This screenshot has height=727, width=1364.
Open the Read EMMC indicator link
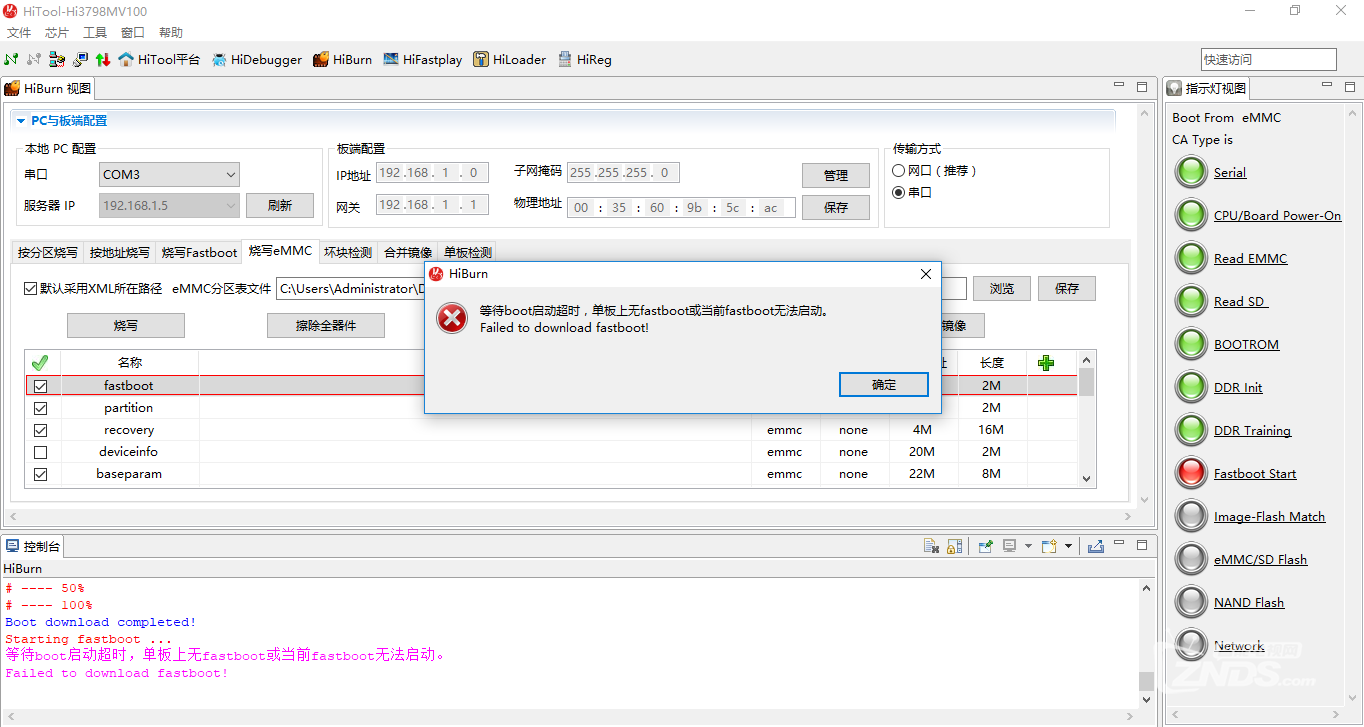1251,259
